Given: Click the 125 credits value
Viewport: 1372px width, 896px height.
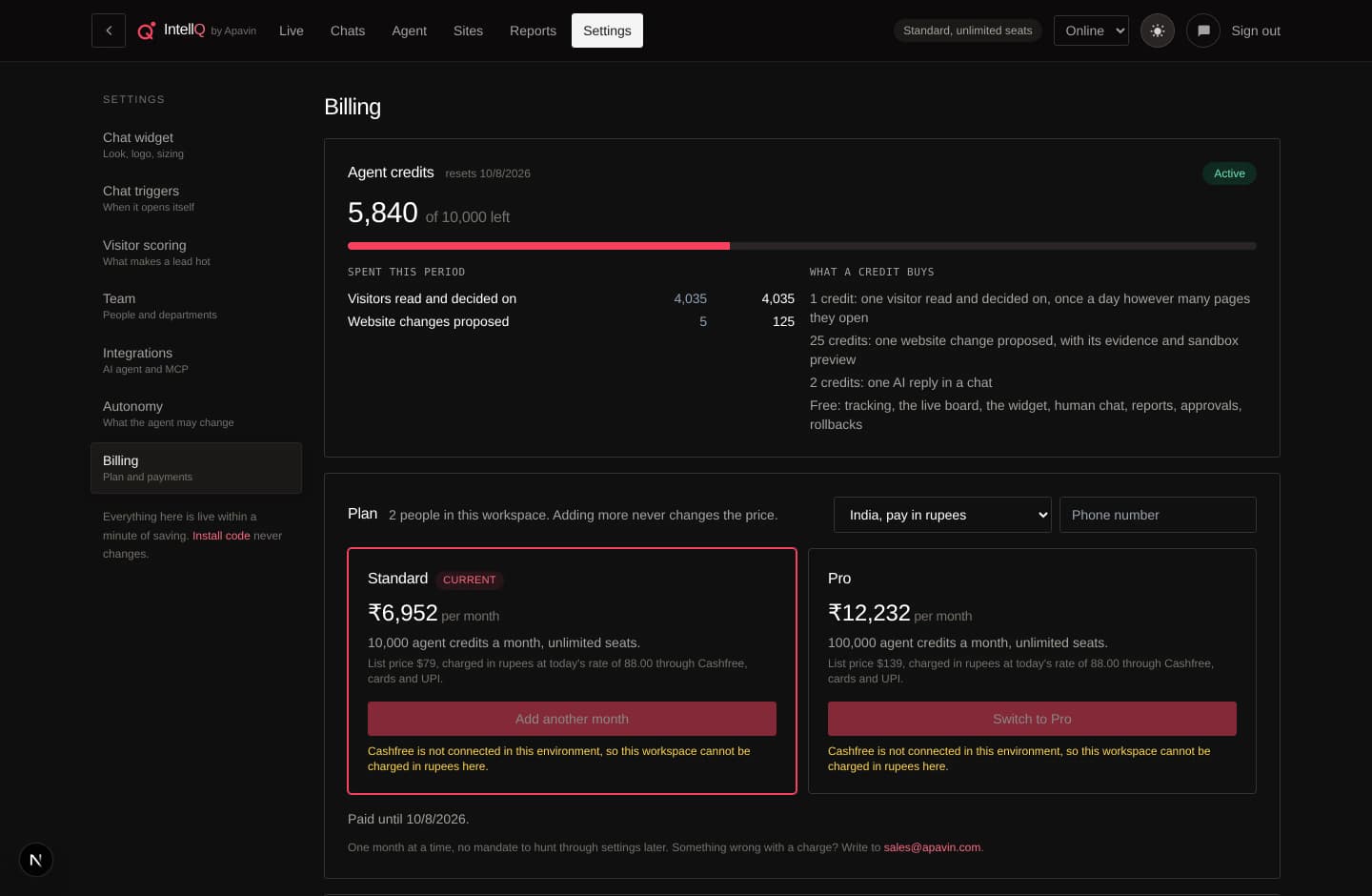Looking at the screenshot, I should click(783, 321).
